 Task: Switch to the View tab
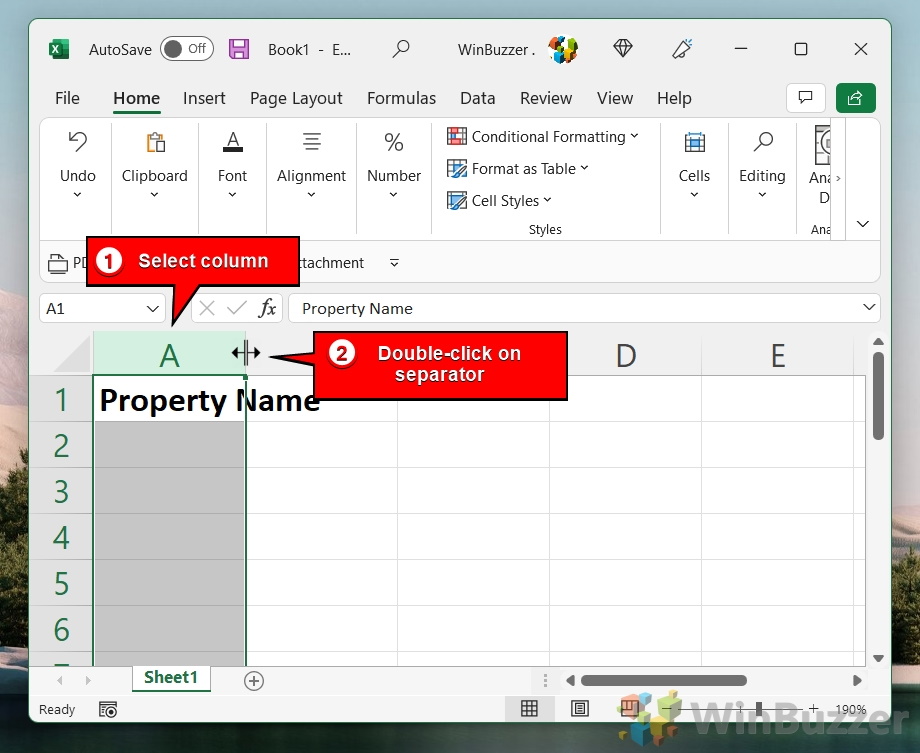[615, 98]
